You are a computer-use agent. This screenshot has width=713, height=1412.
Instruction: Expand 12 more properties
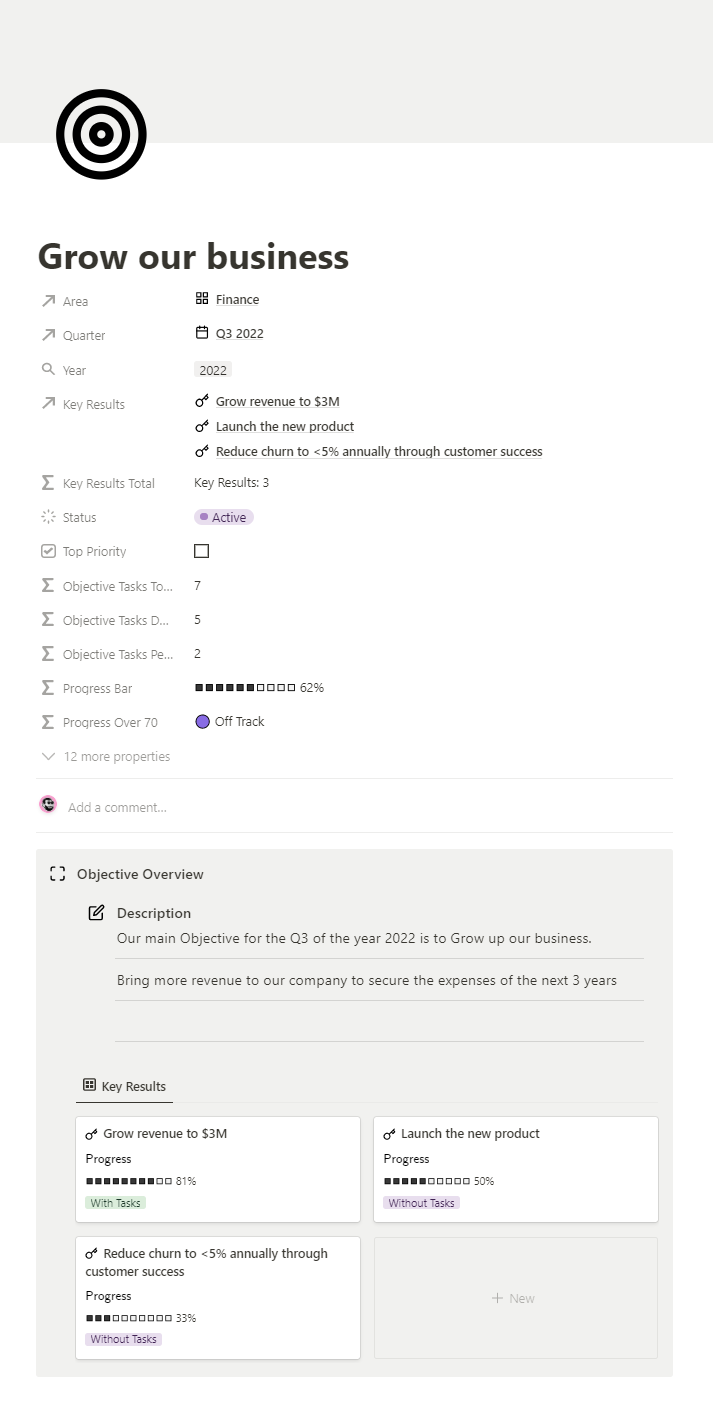click(105, 756)
